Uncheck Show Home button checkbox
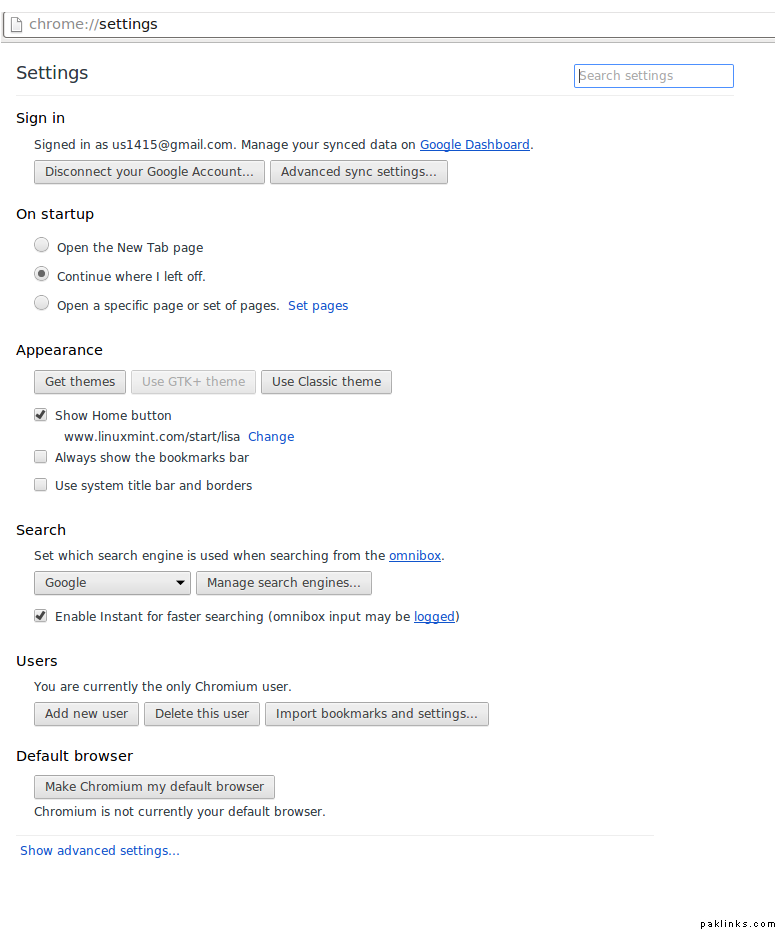The height and width of the screenshot is (930, 776). [41, 415]
